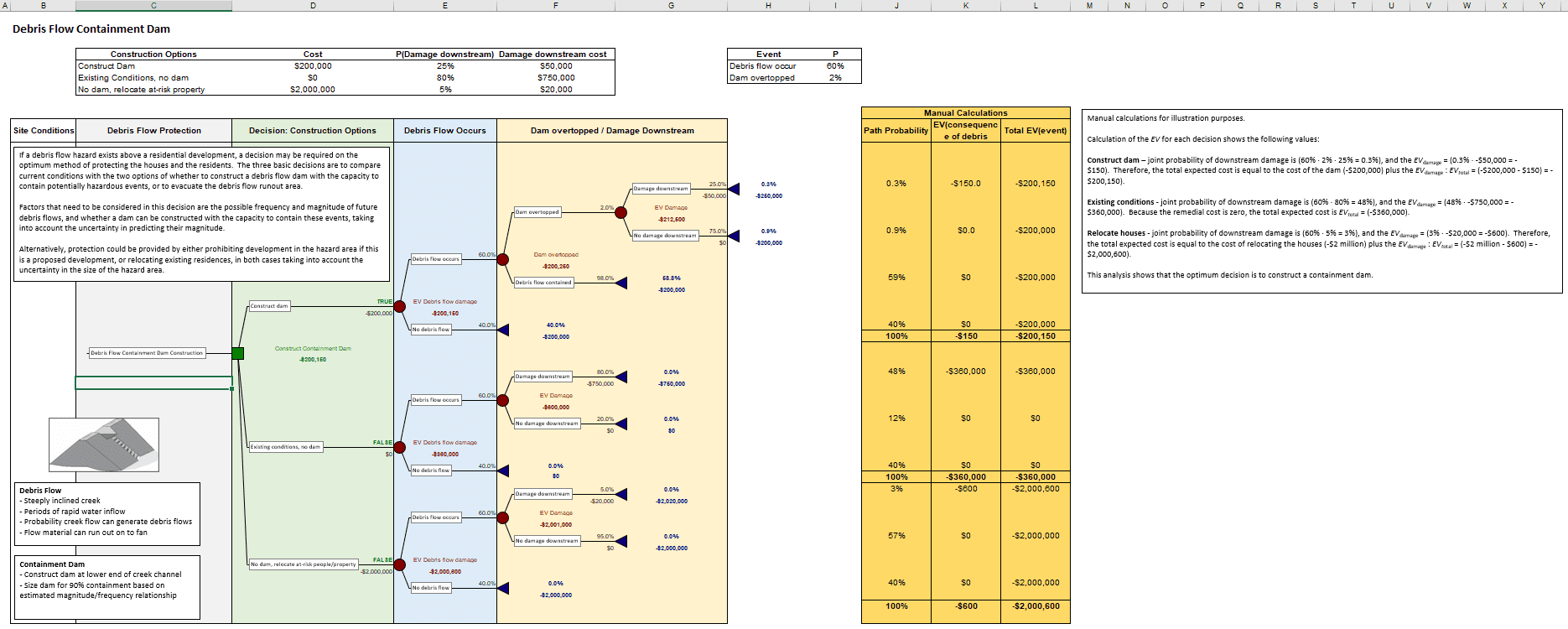This screenshot has height=629, width=1568.
Task: Select red chance node after Dam overtopped 2.0%
Action: [x=621, y=213]
